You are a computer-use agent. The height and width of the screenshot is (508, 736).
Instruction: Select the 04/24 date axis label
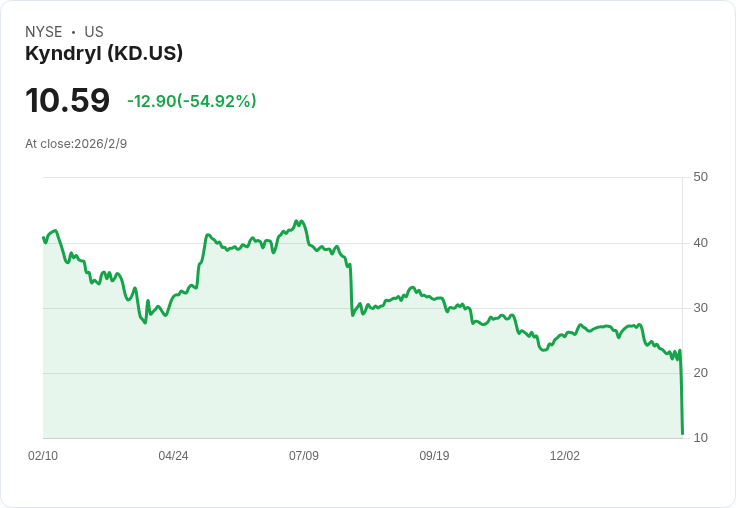173,456
